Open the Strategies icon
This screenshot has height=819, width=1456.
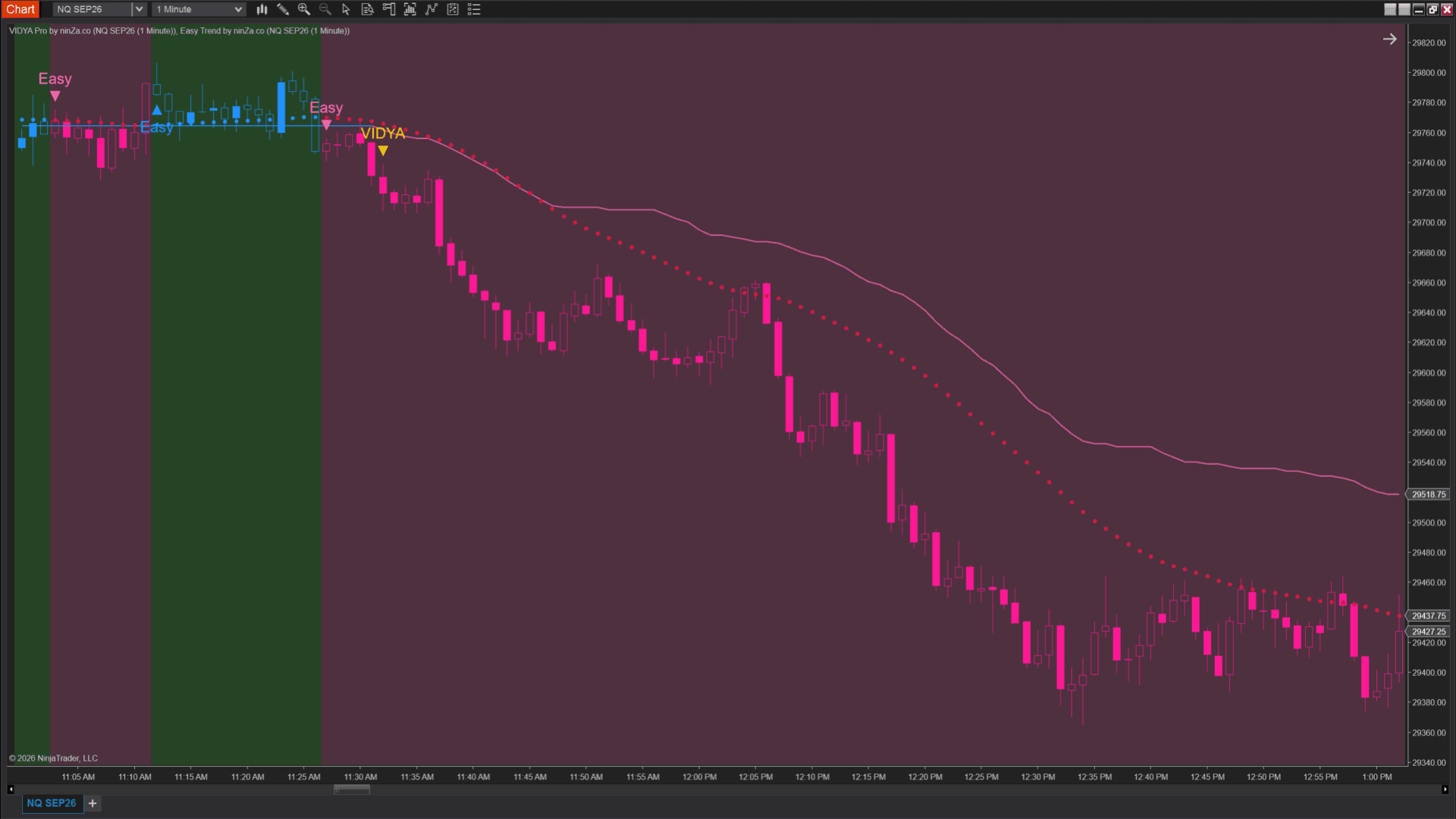tap(453, 9)
